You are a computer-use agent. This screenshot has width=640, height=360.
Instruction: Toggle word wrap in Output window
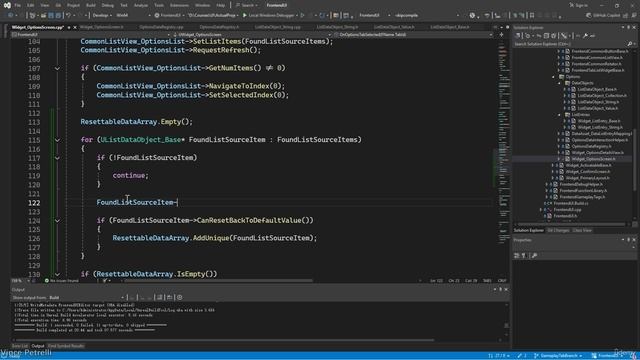pos(169,298)
